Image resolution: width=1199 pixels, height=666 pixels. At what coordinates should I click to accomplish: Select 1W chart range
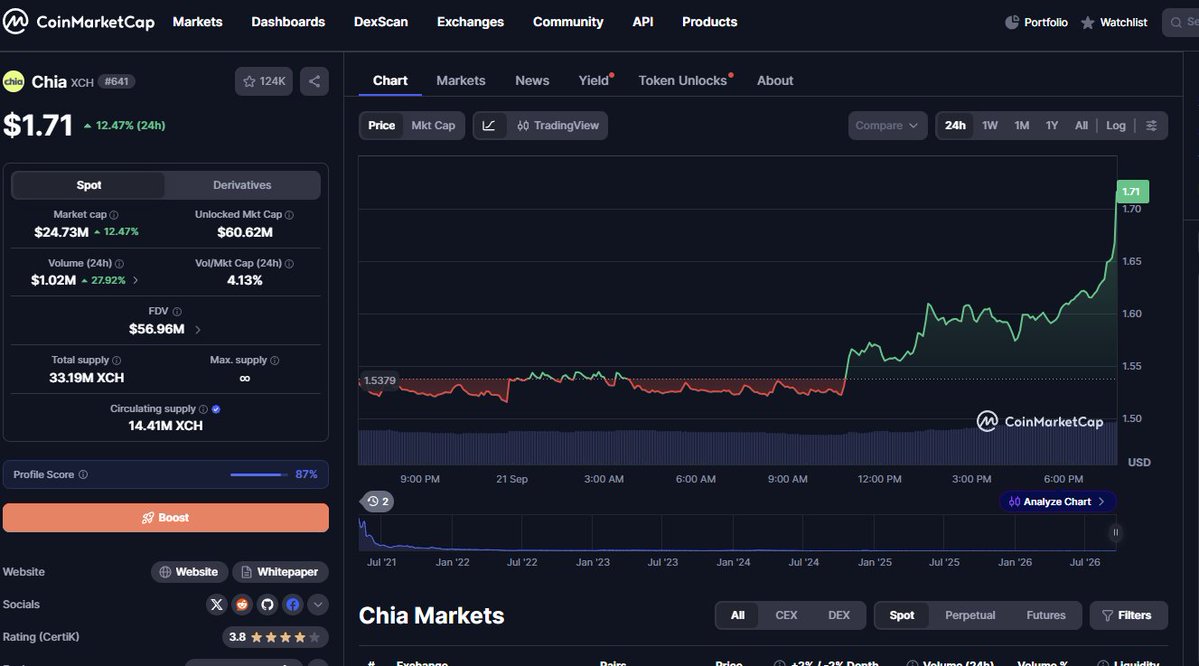coord(989,125)
